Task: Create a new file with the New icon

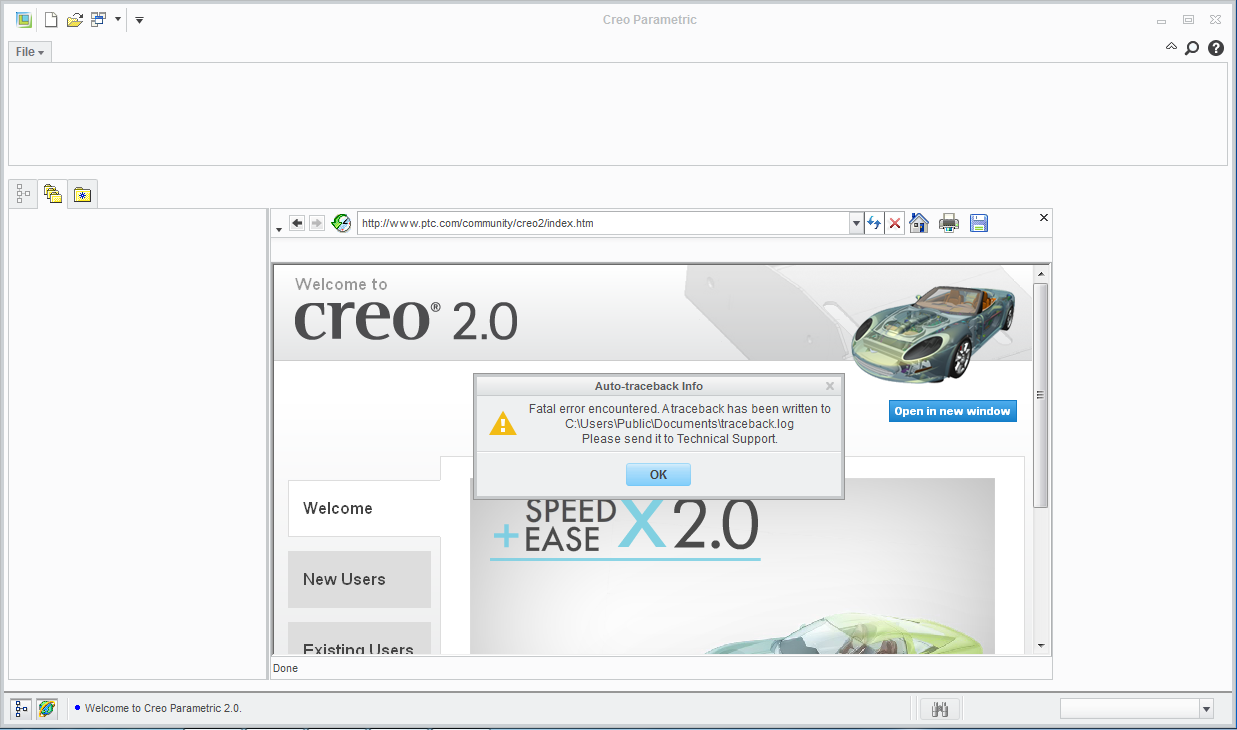Action: point(51,20)
